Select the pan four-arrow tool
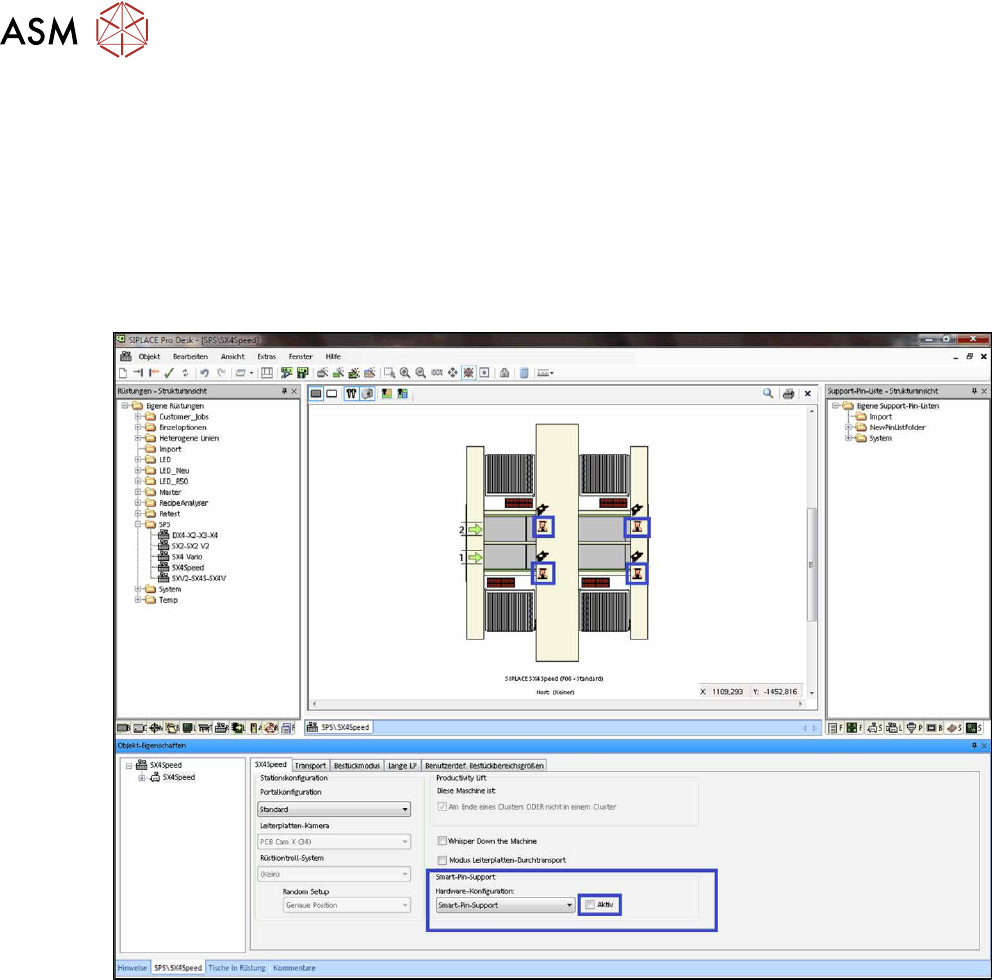This screenshot has width=992, height=980. point(452,373)
